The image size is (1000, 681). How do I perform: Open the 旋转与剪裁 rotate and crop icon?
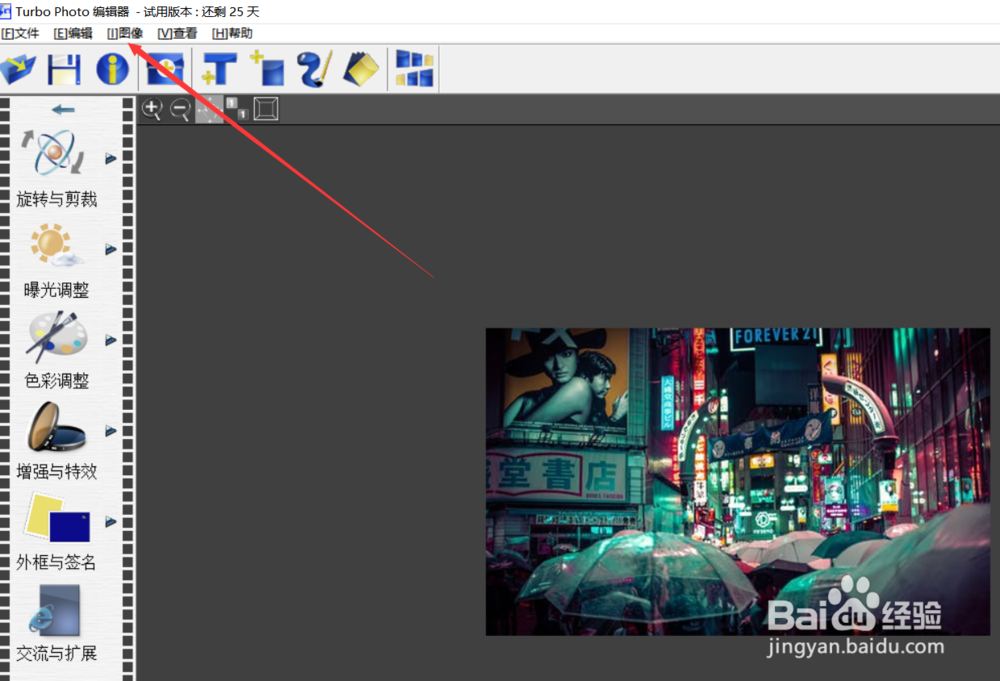(54, 152)
